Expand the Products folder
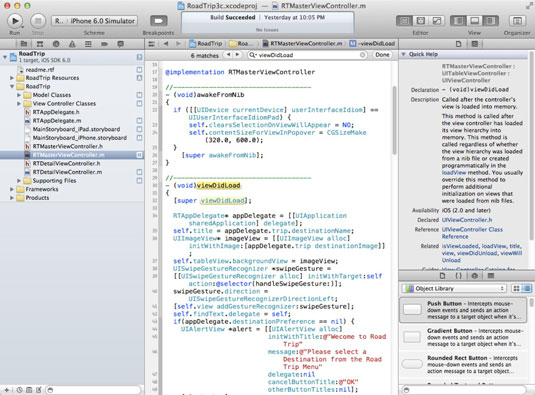 [x=12, y=198]
